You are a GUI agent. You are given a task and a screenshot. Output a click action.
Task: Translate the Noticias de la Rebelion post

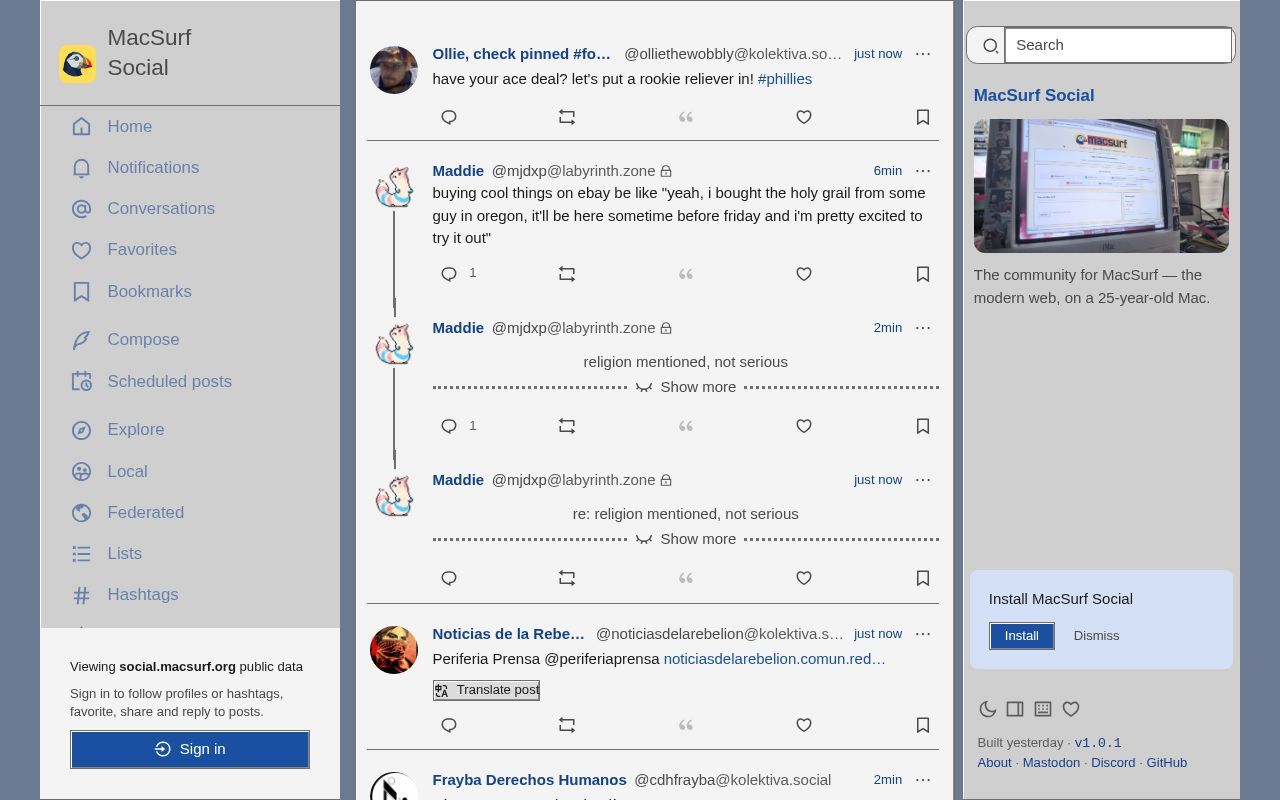click(486, 690)
